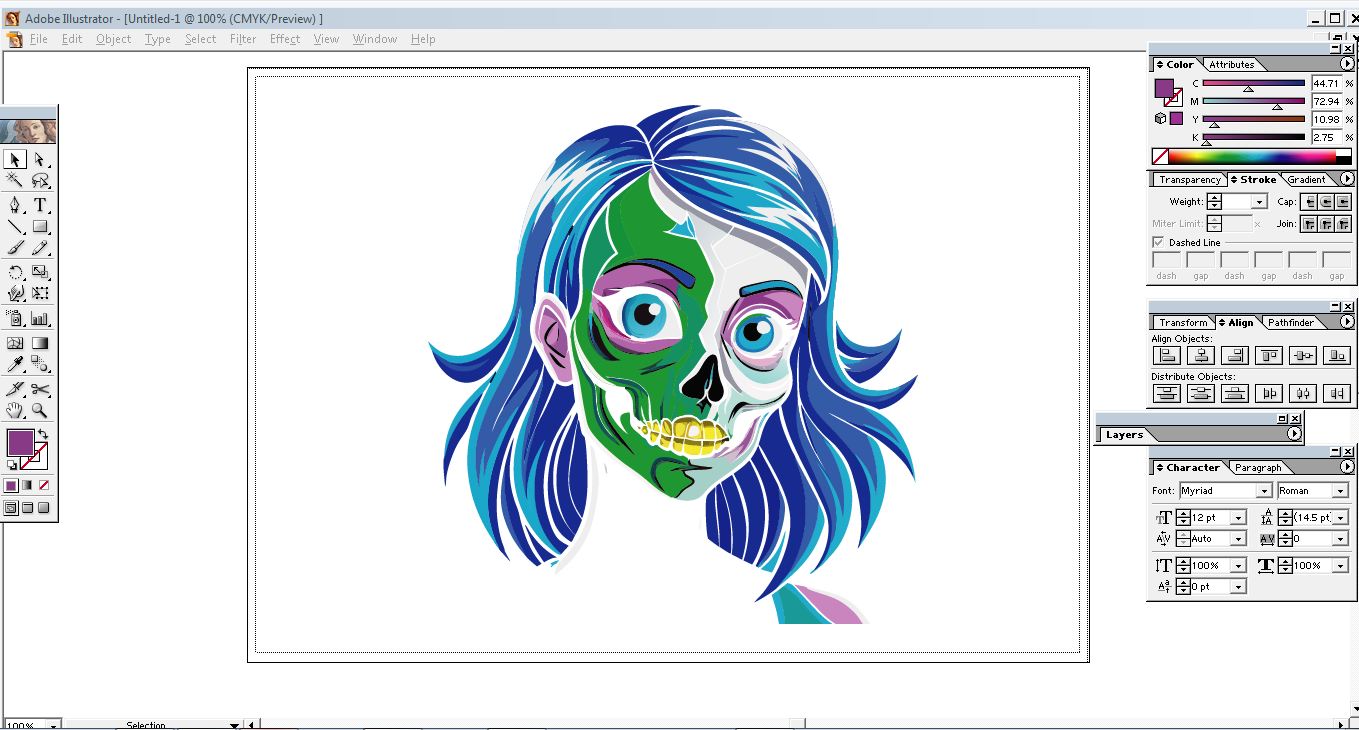Click the Venus image at top of toolbox
Screen dimensions: 1359x730
[x=29, y=131]
